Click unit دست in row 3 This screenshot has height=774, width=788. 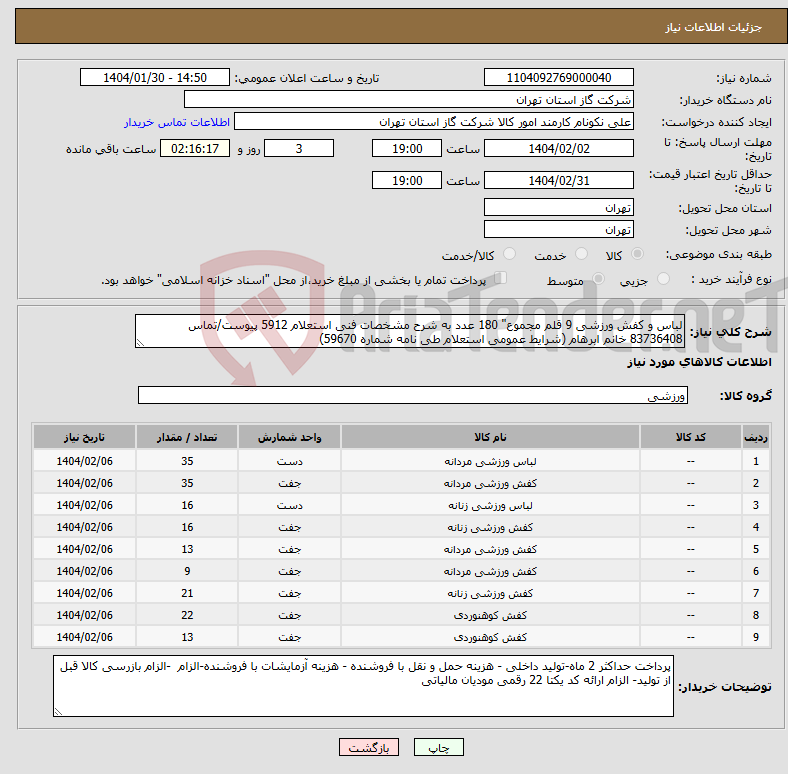point(289,505)
